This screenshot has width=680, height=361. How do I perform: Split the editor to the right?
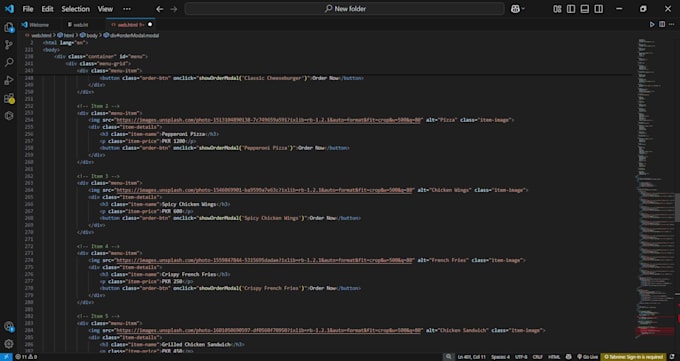click(x=662, y=24)
